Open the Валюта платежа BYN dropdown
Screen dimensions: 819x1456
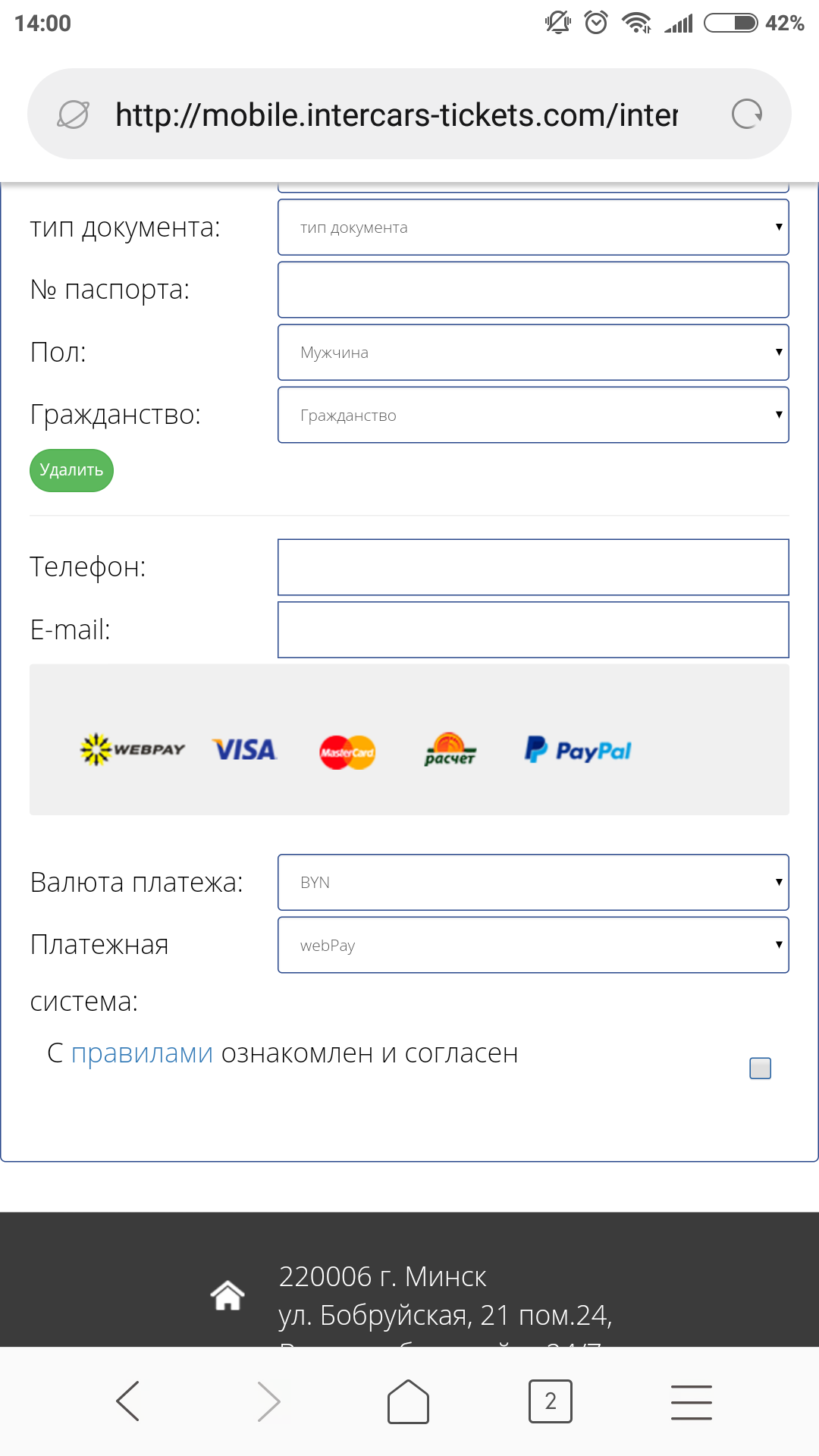click(533, 882)
